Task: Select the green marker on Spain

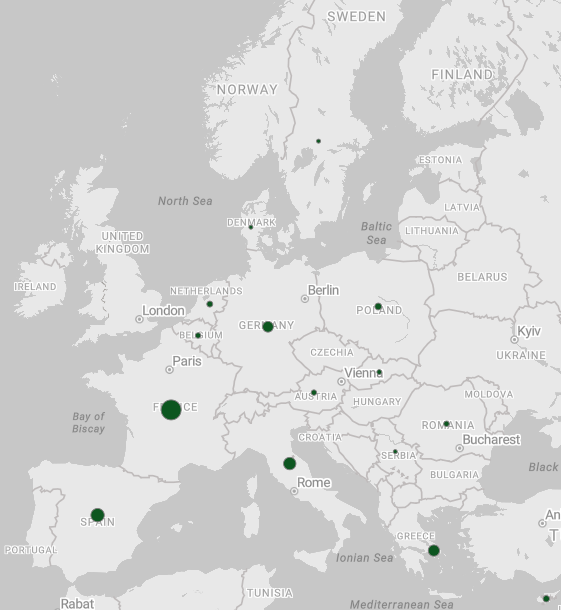Action: pos(97,515)
